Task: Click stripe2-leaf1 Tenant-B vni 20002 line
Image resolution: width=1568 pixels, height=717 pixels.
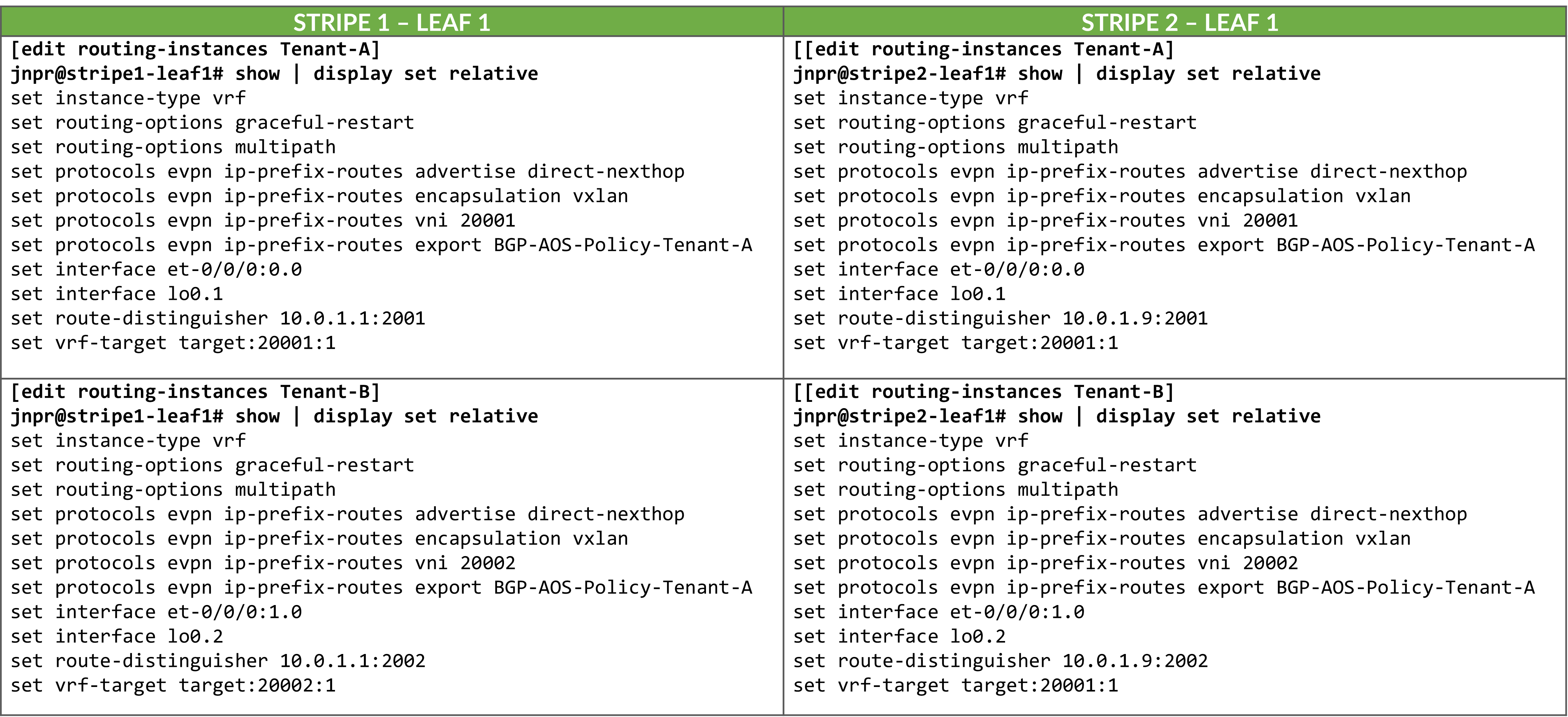Action: pyautogui.click(x=1045, y=563)
